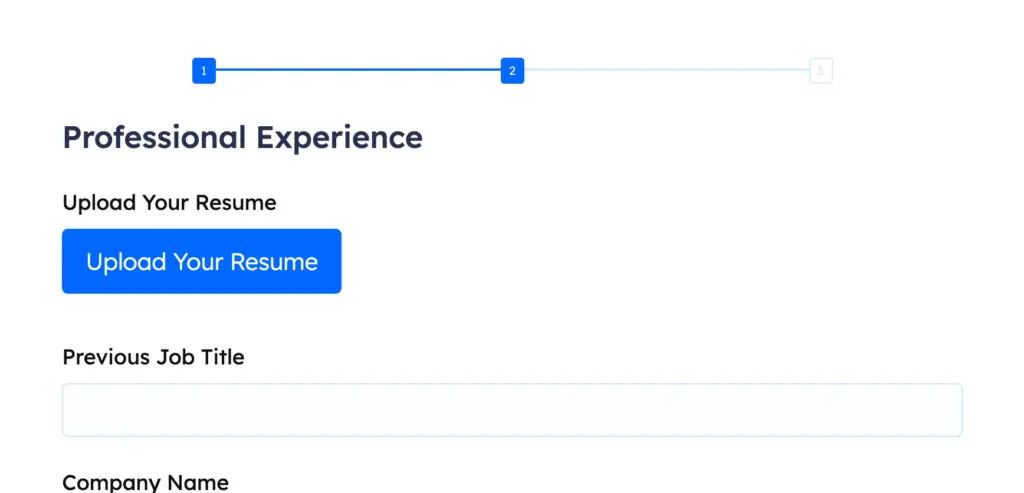This screenshot has height=493, width=1024.
Task: Click progress line between steps 1 and 2
Action: (x=358, y=70)
